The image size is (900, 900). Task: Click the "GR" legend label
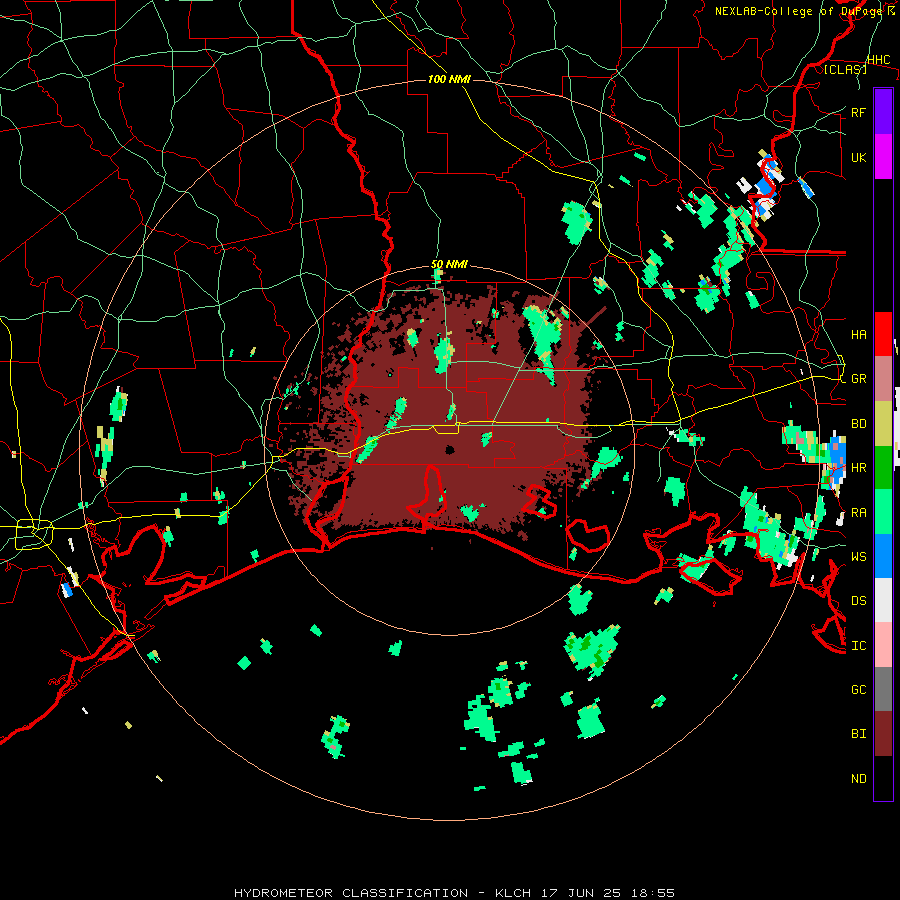pyautogui.click(x=858, y=379)
